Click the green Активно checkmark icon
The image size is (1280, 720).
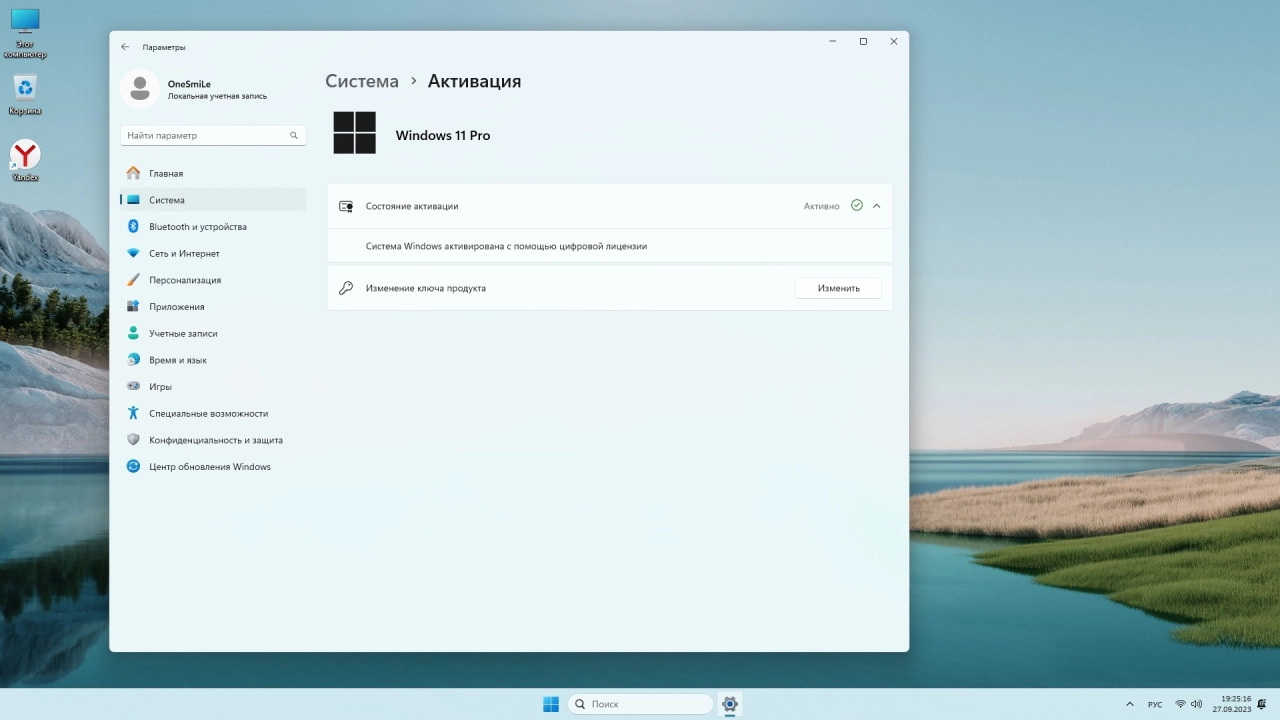tap(857, 205)
